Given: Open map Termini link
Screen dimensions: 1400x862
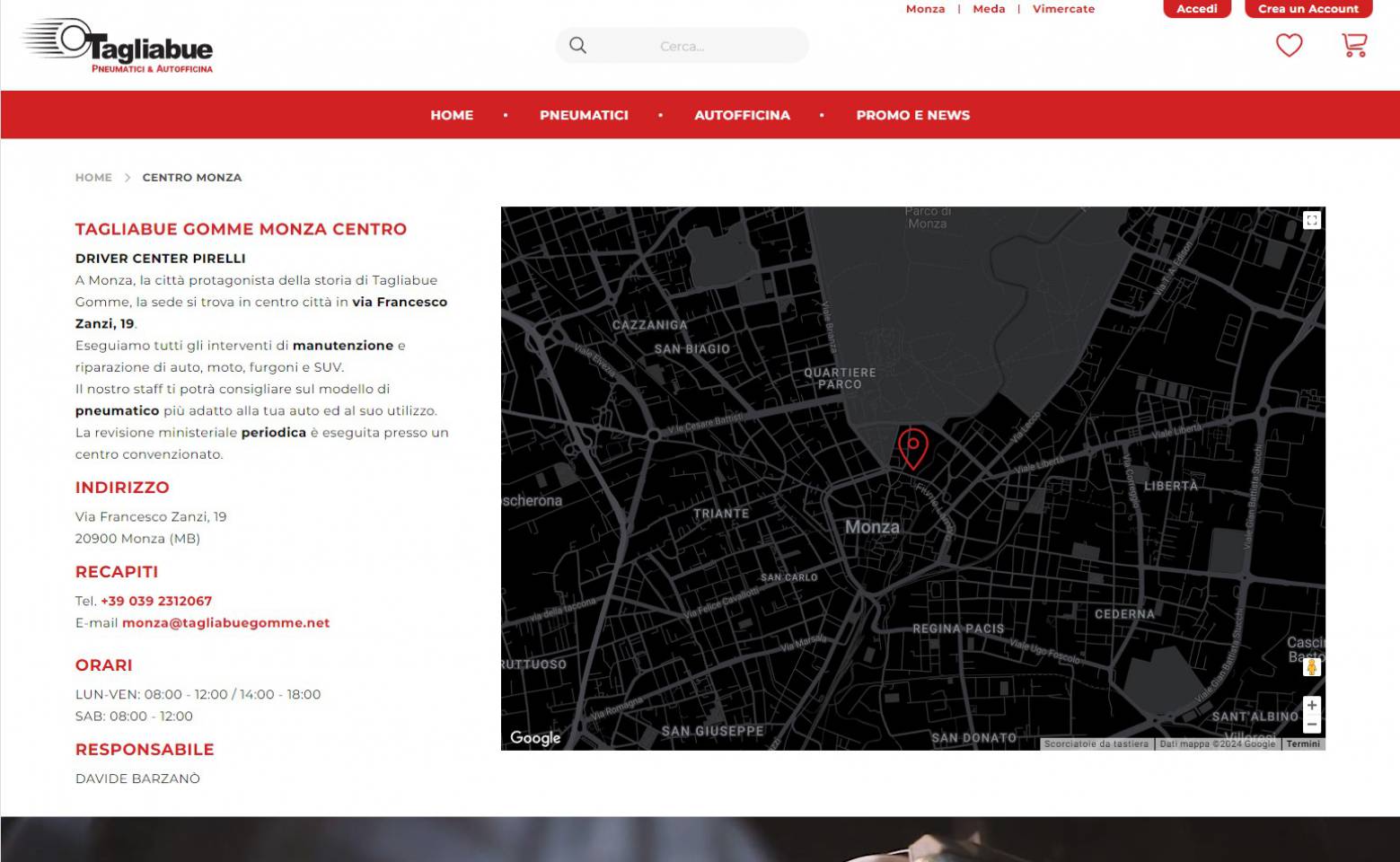Looking at the screenshot, I should (1303, 743).
